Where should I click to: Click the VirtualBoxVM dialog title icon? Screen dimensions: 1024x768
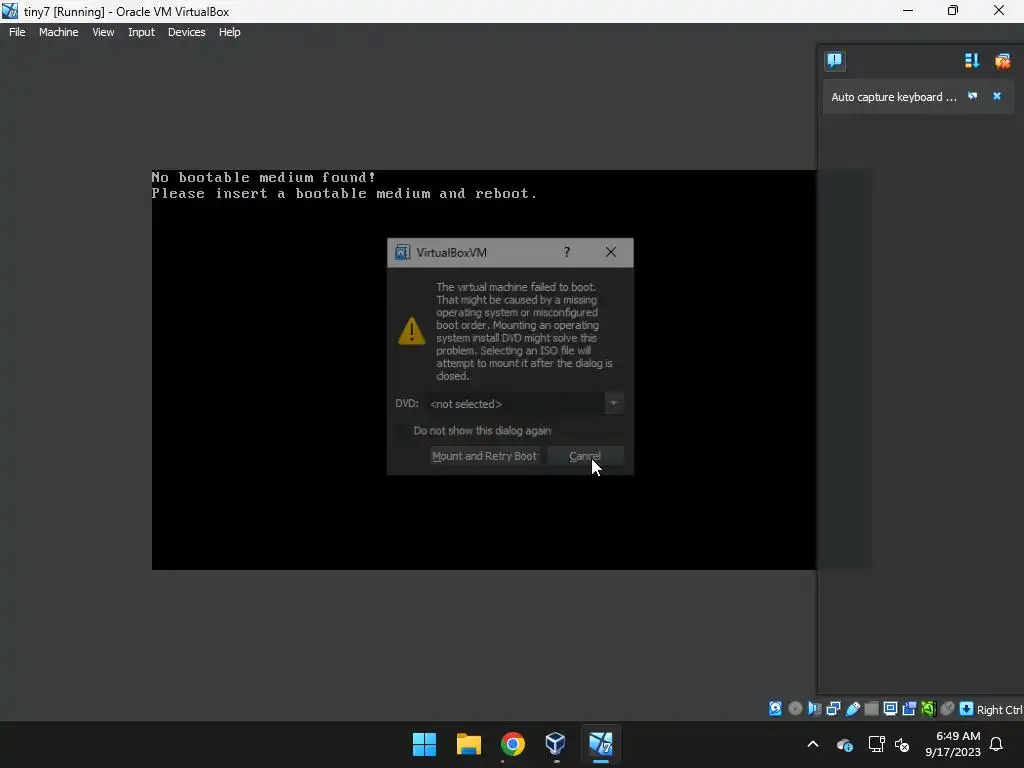click(402, 253)
